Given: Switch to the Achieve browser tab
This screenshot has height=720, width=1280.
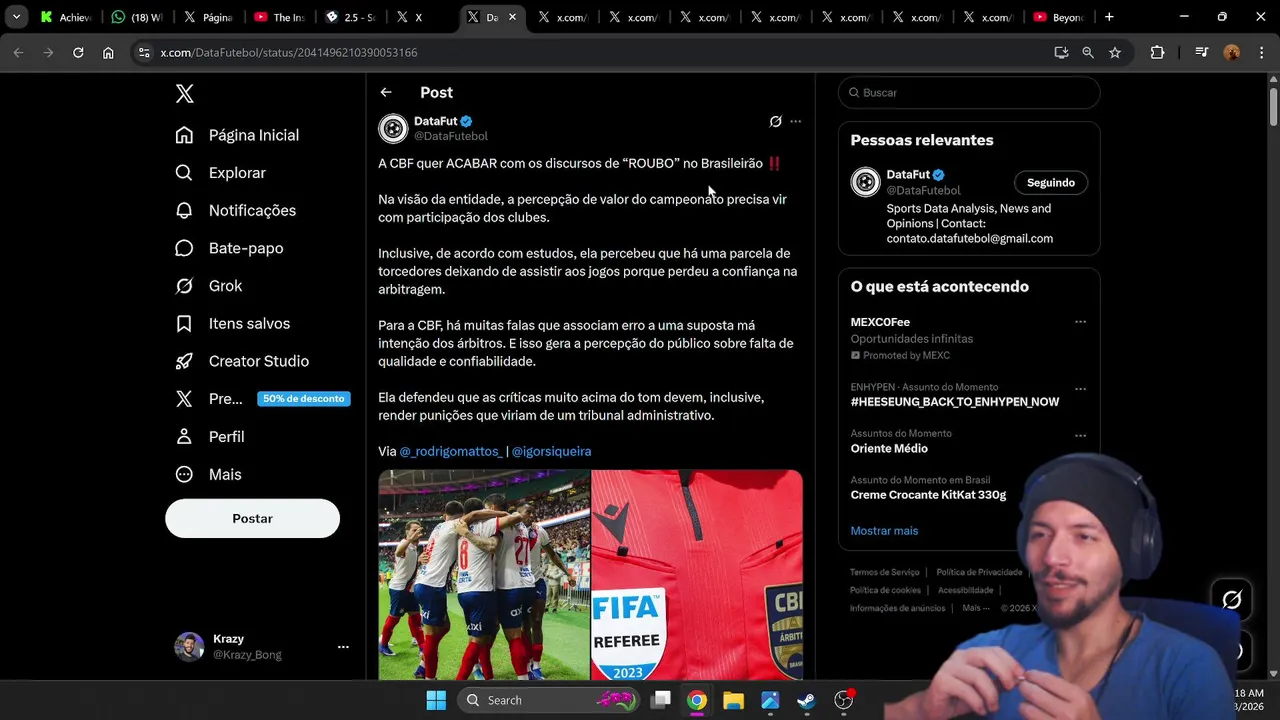Looking at the screenshot, I should click(68, 17).
